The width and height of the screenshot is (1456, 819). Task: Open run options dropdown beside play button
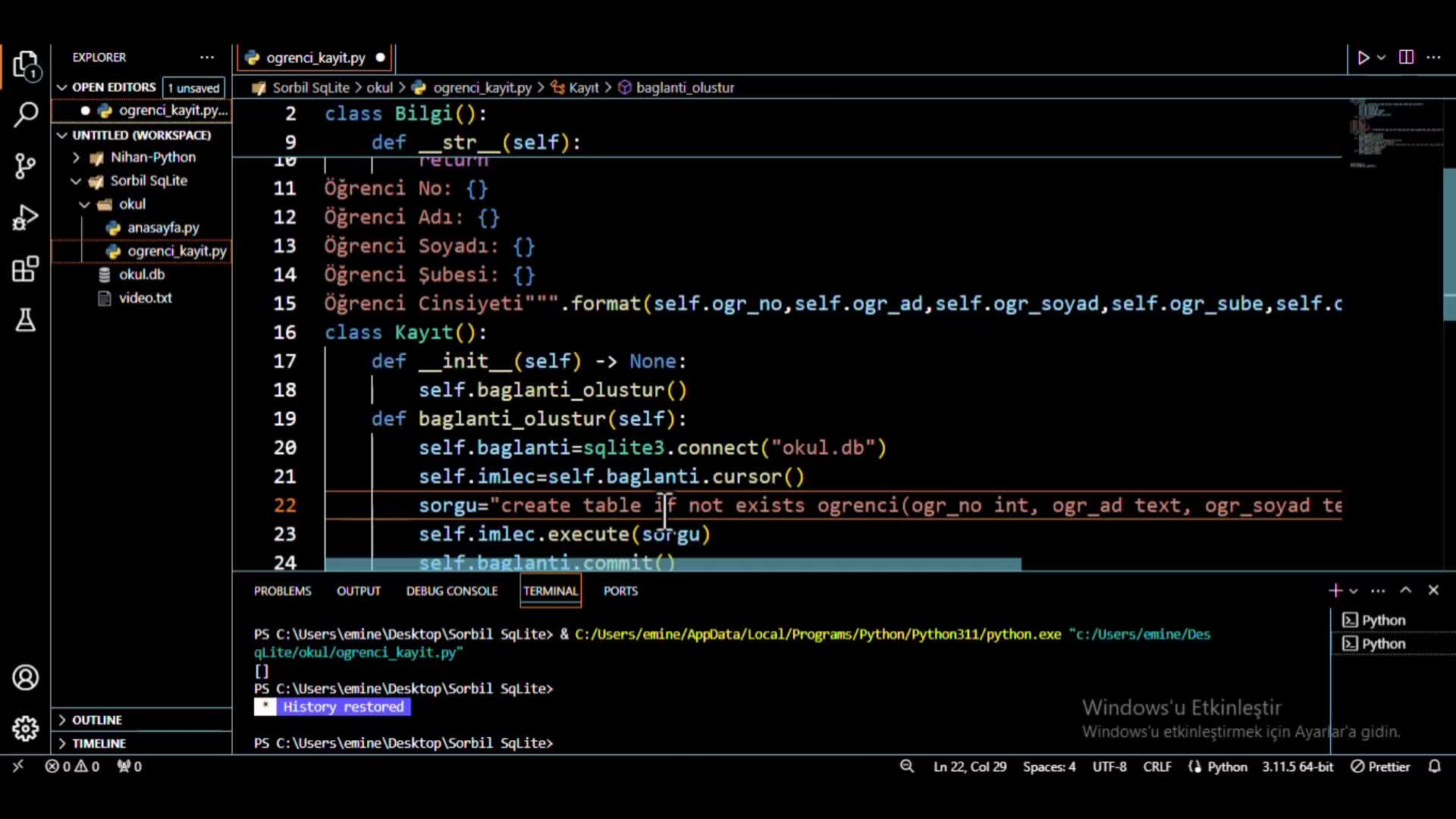coord(1381,58)
